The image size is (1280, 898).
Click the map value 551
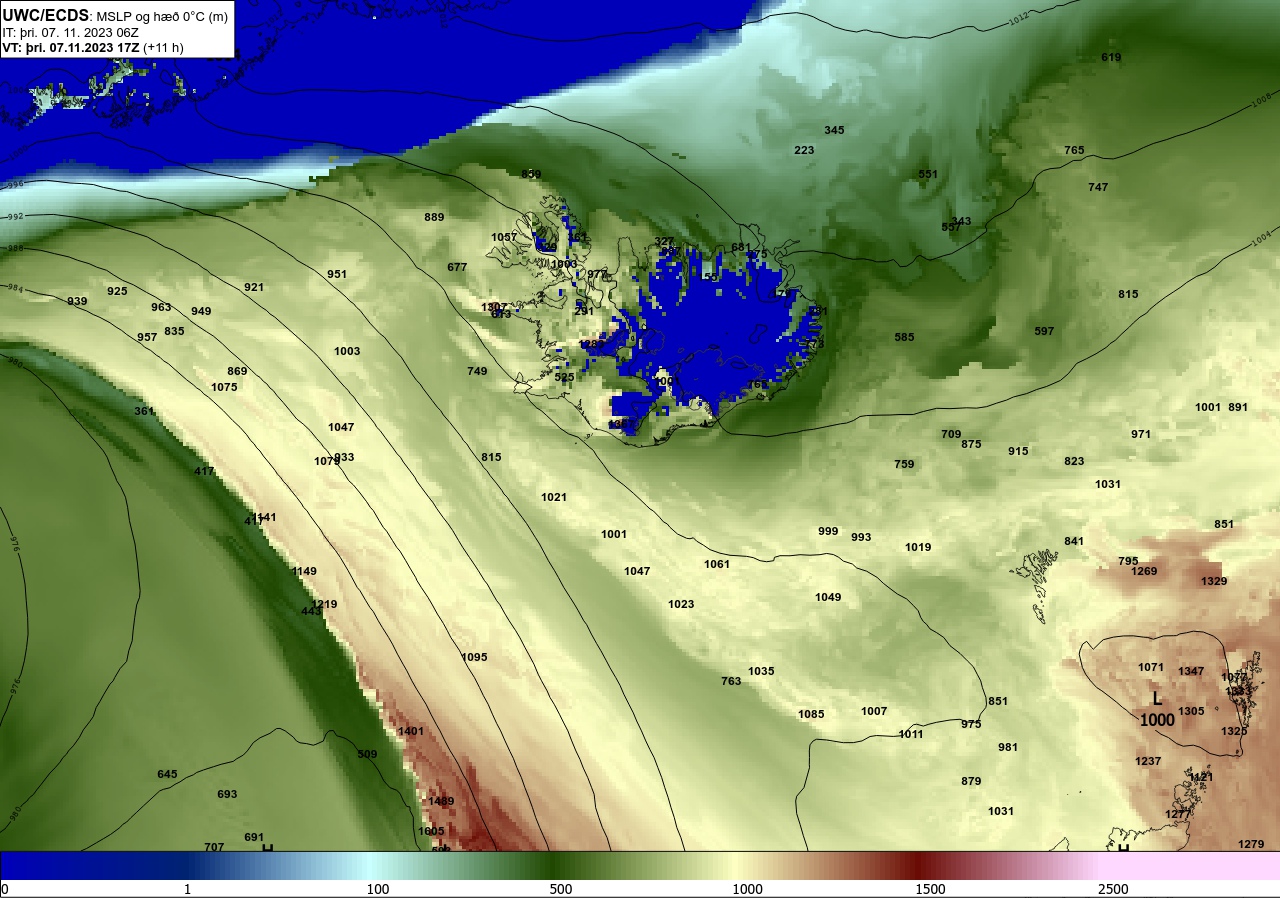(x=928, y=174)
